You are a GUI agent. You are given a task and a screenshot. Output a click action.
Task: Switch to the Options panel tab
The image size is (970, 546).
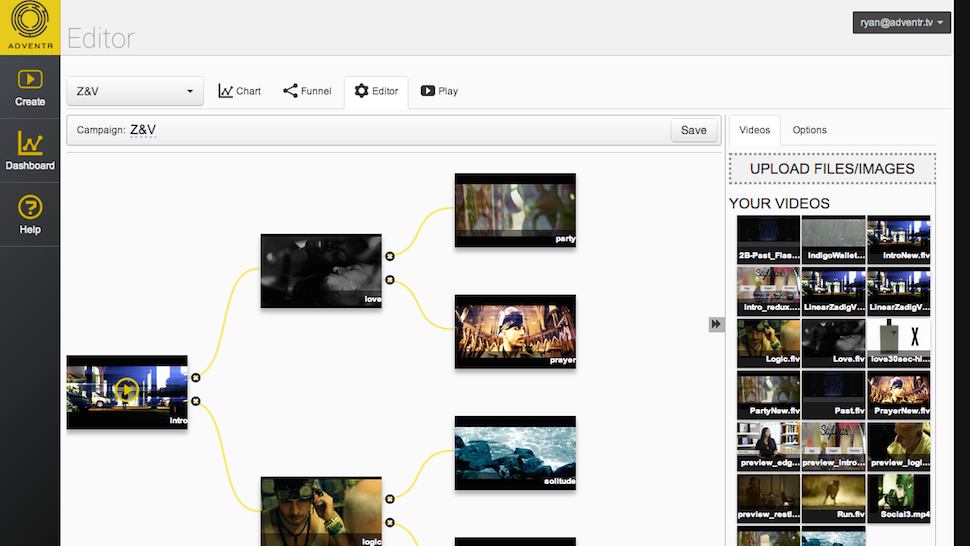[x=809, y=130]
